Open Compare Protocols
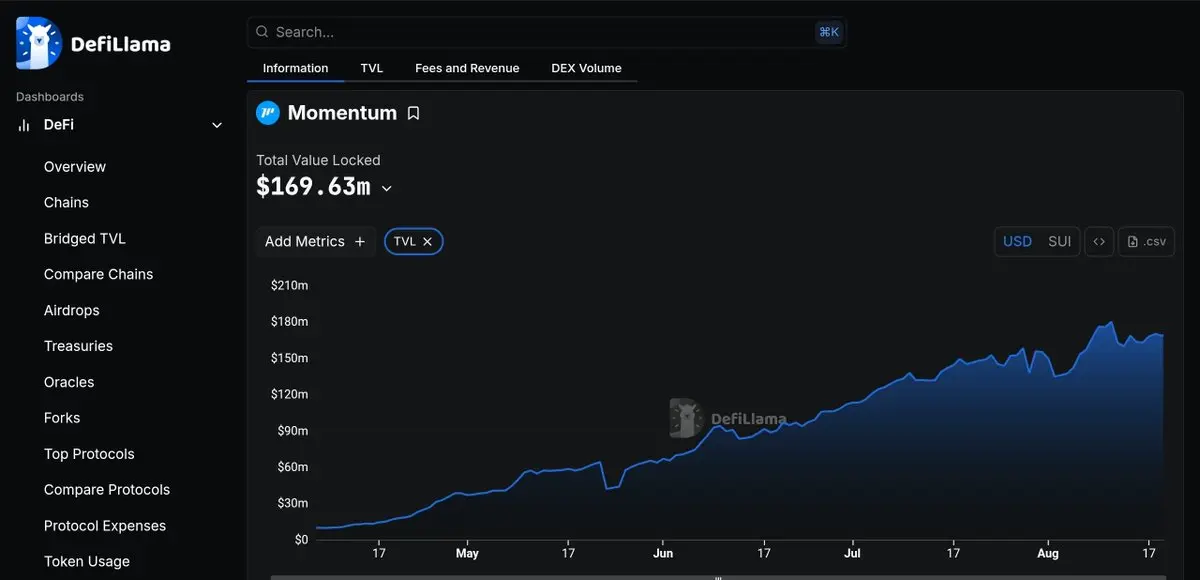 point(107,490)
